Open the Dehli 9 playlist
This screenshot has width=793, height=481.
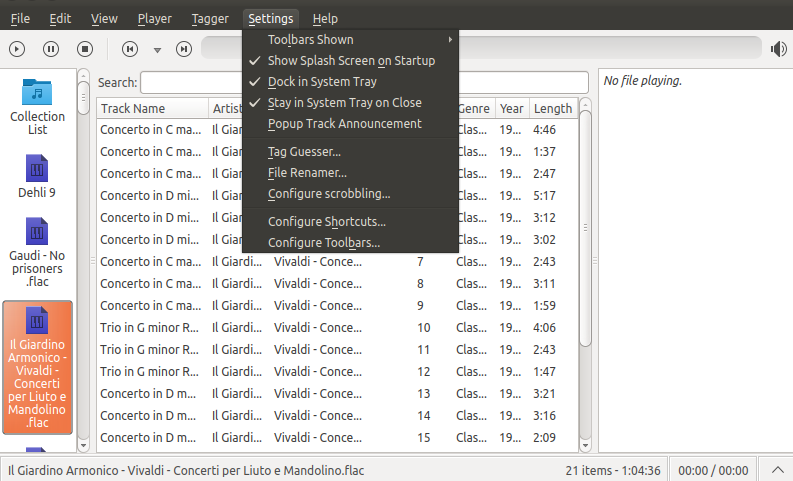click(x=37, y=177)
